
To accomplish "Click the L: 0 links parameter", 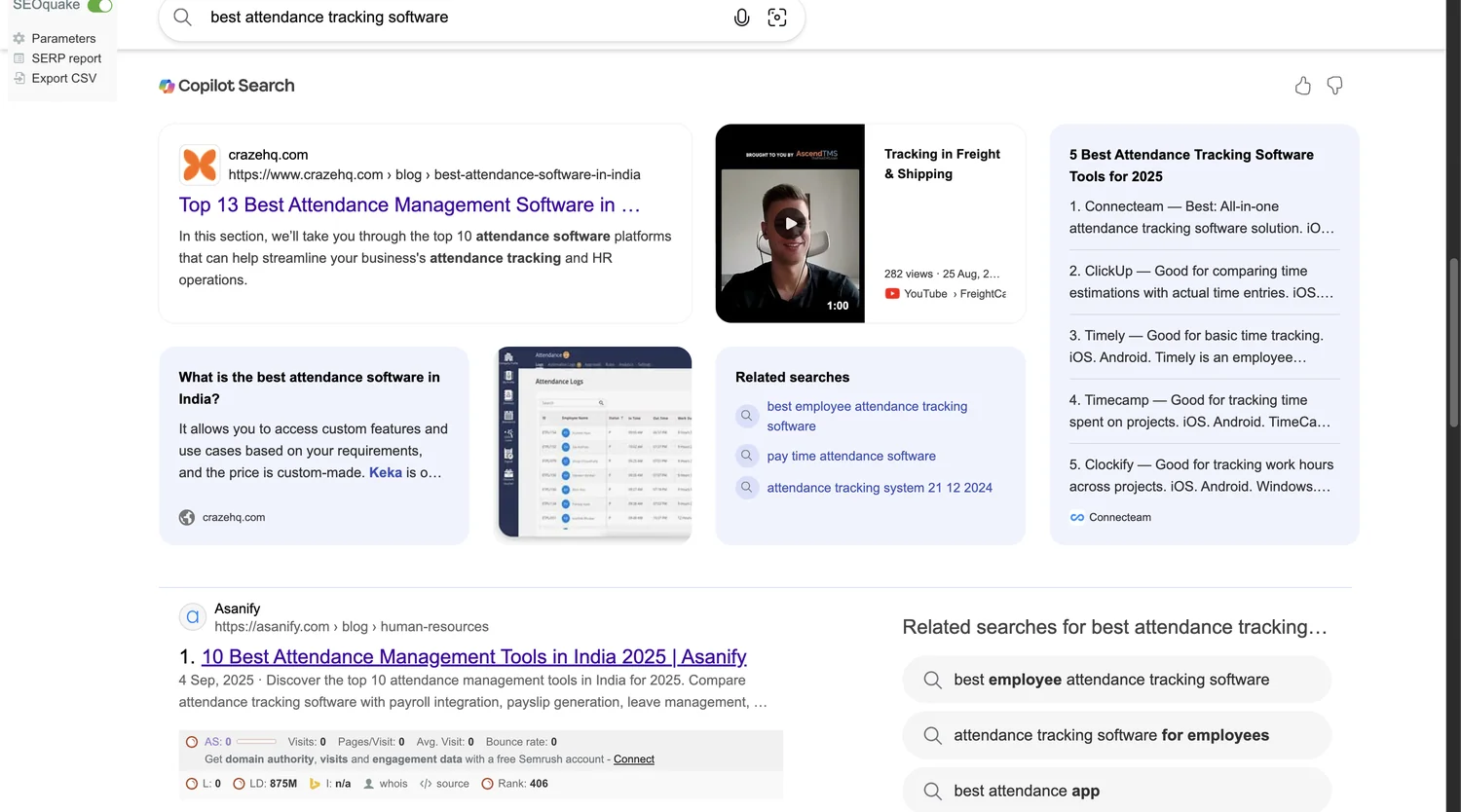I will tap(204, 784).
